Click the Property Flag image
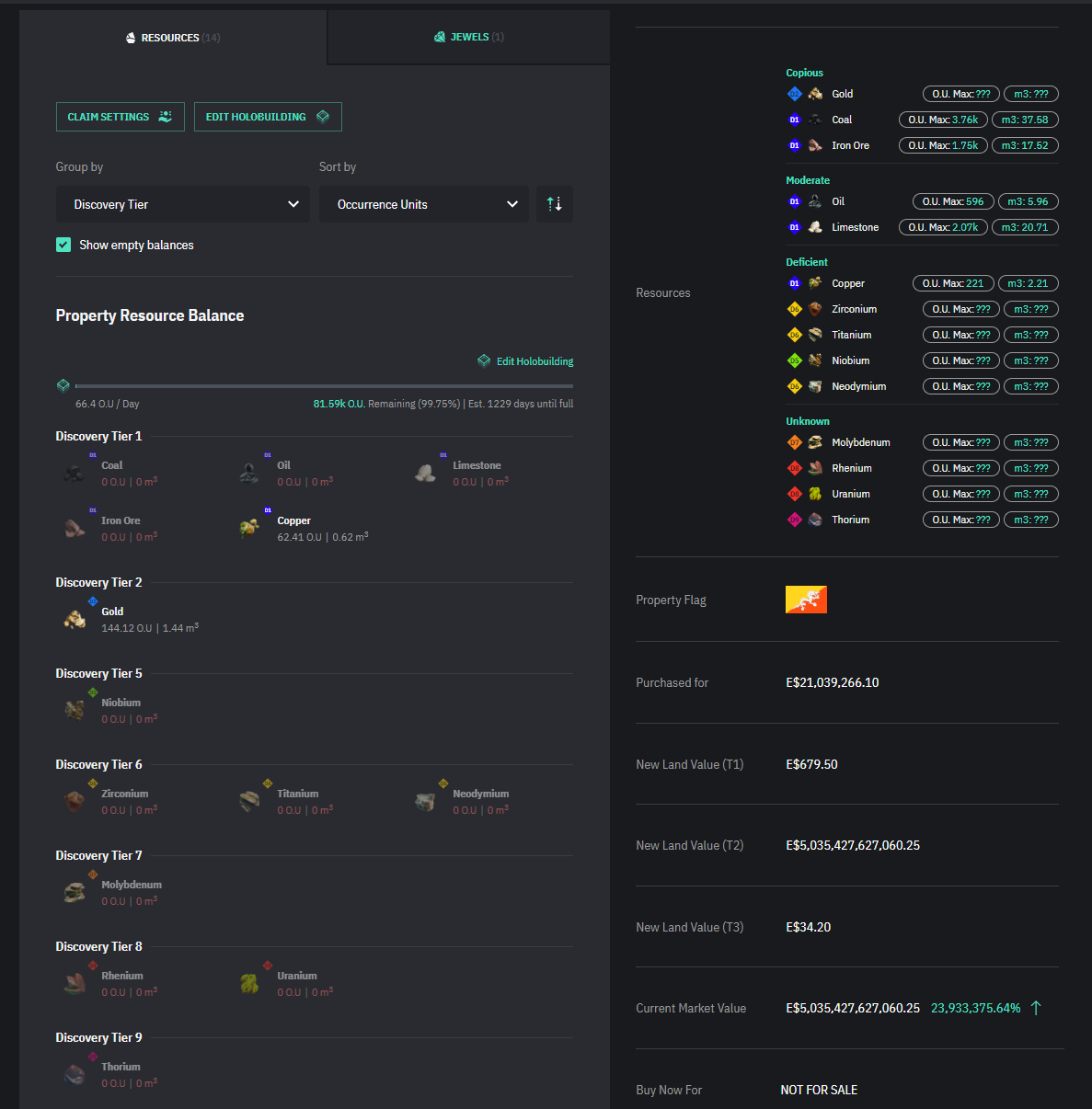This screenshot has width=1092, height=1109. [x=806, y=600]
